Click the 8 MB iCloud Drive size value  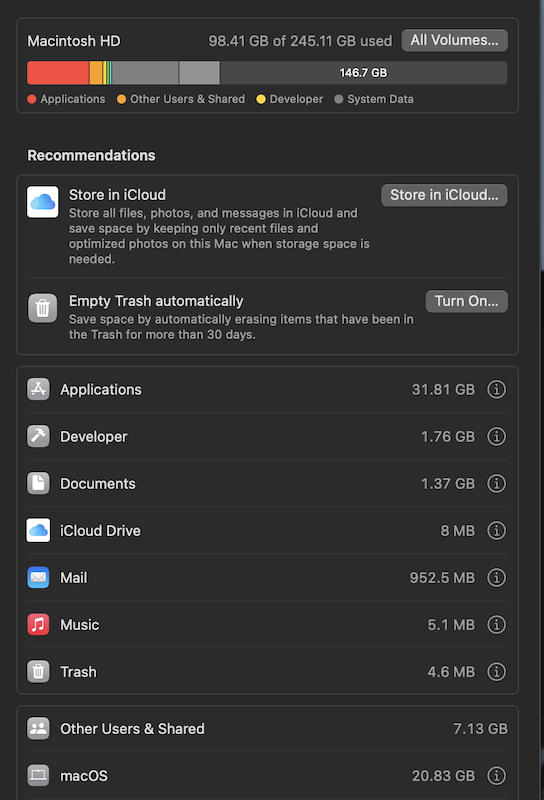pyautogui.click(x=457, y=531)
